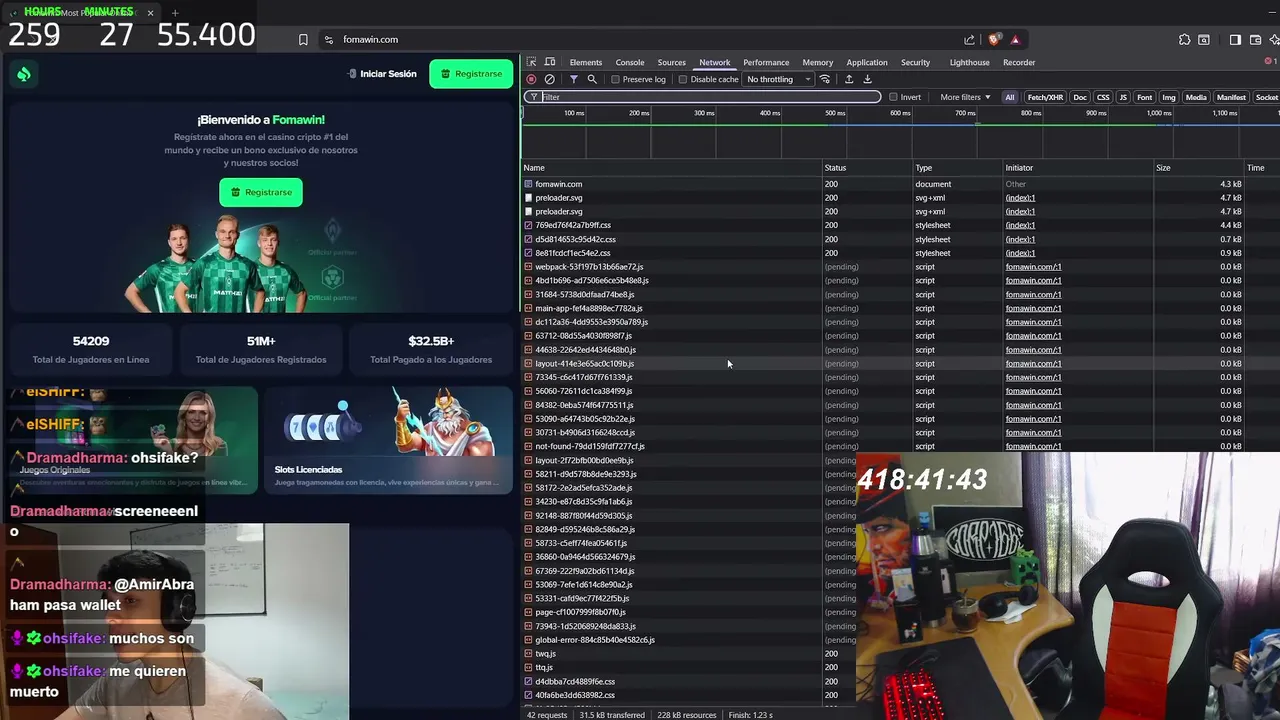Screen dimensions: 1280x720
Task: Open a new browser tab with plus
Action: (175, 13)
